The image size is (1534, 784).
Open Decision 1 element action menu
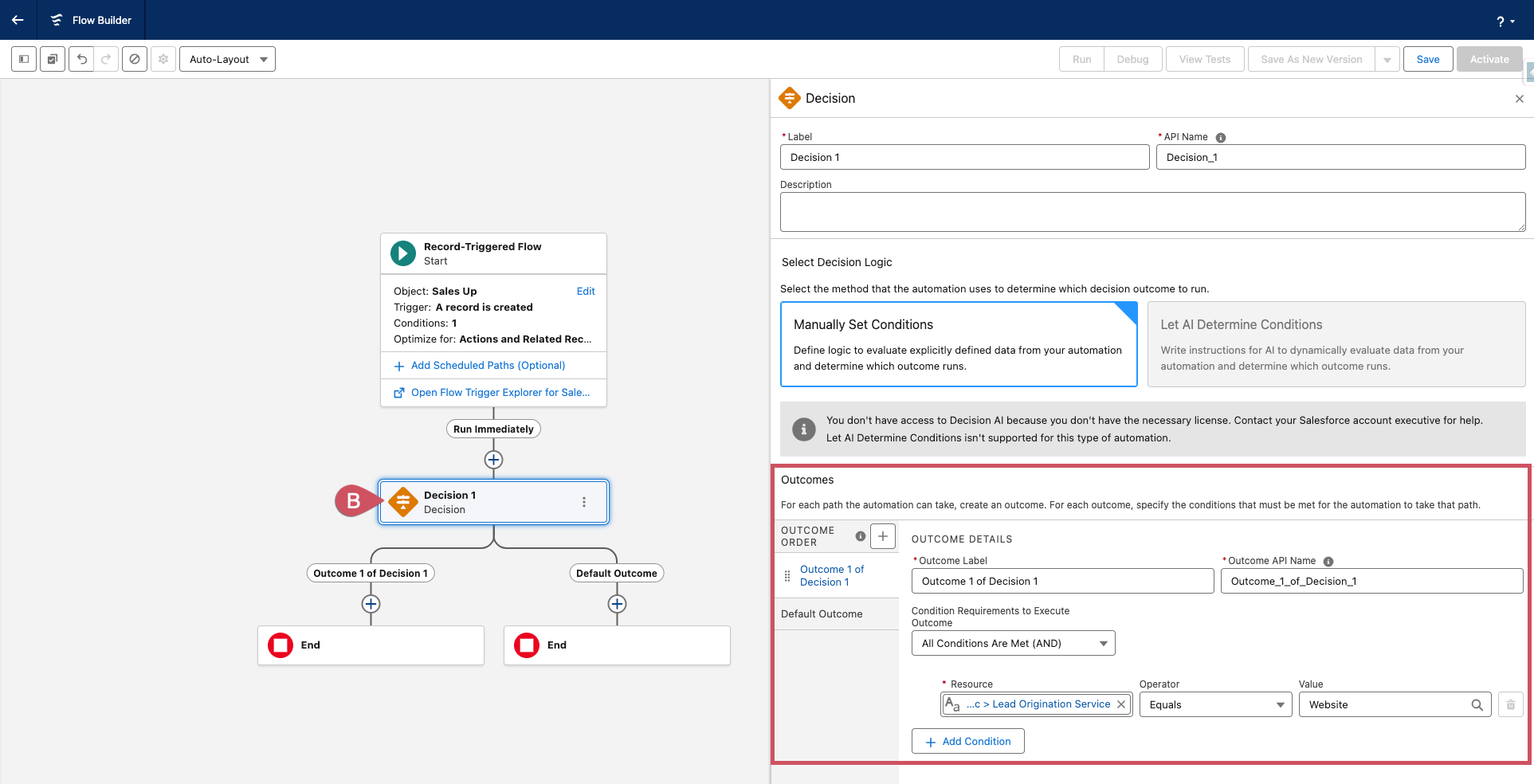coord(584,502)
